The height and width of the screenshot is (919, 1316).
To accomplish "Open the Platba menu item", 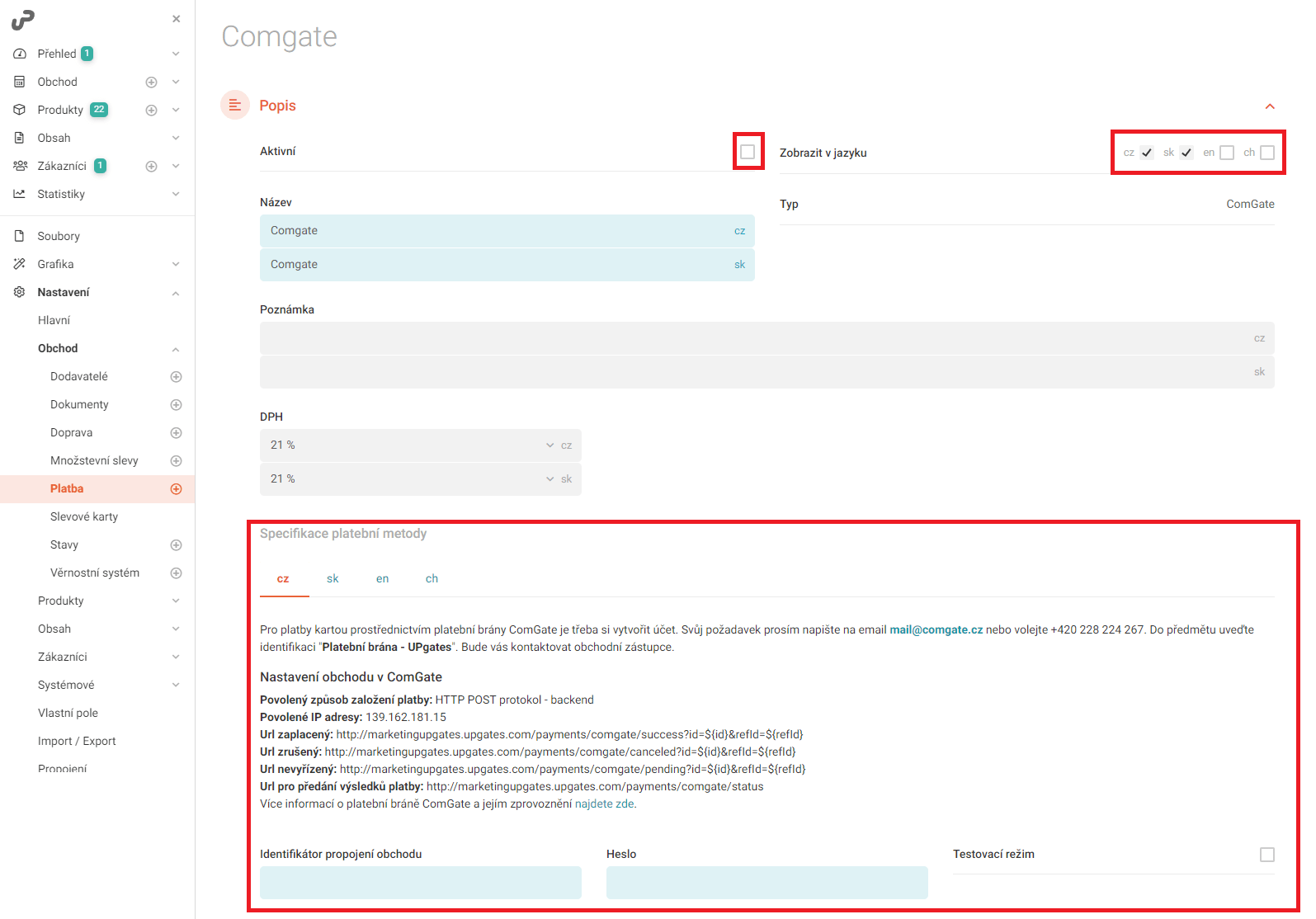I will pos(67,488).
